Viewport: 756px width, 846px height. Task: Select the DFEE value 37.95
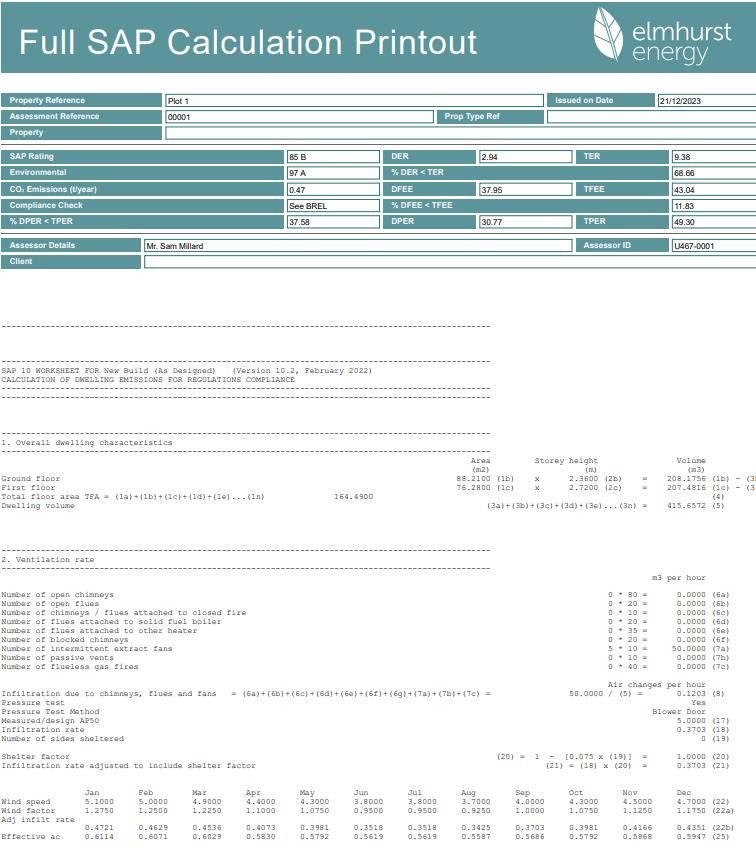525,190
